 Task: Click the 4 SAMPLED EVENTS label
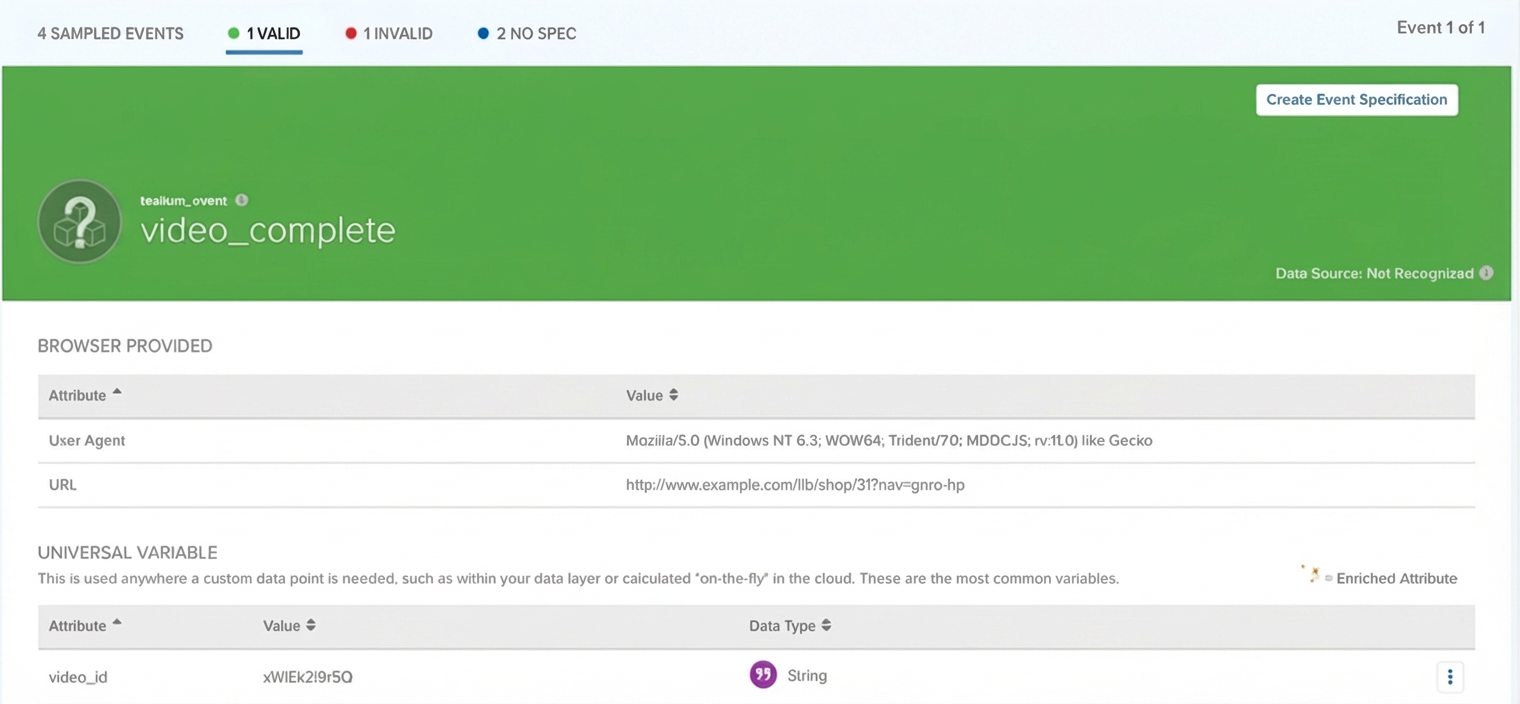pyautogui.click(x=110, y=33)
